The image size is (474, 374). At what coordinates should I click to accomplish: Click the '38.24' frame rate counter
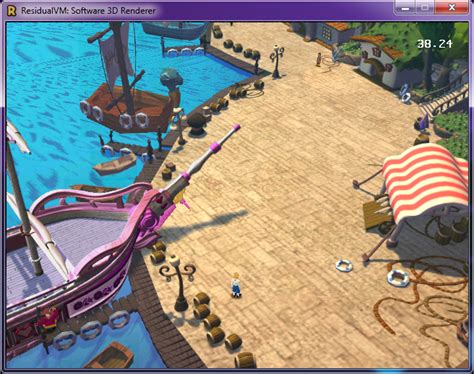[x=435, y=44]
